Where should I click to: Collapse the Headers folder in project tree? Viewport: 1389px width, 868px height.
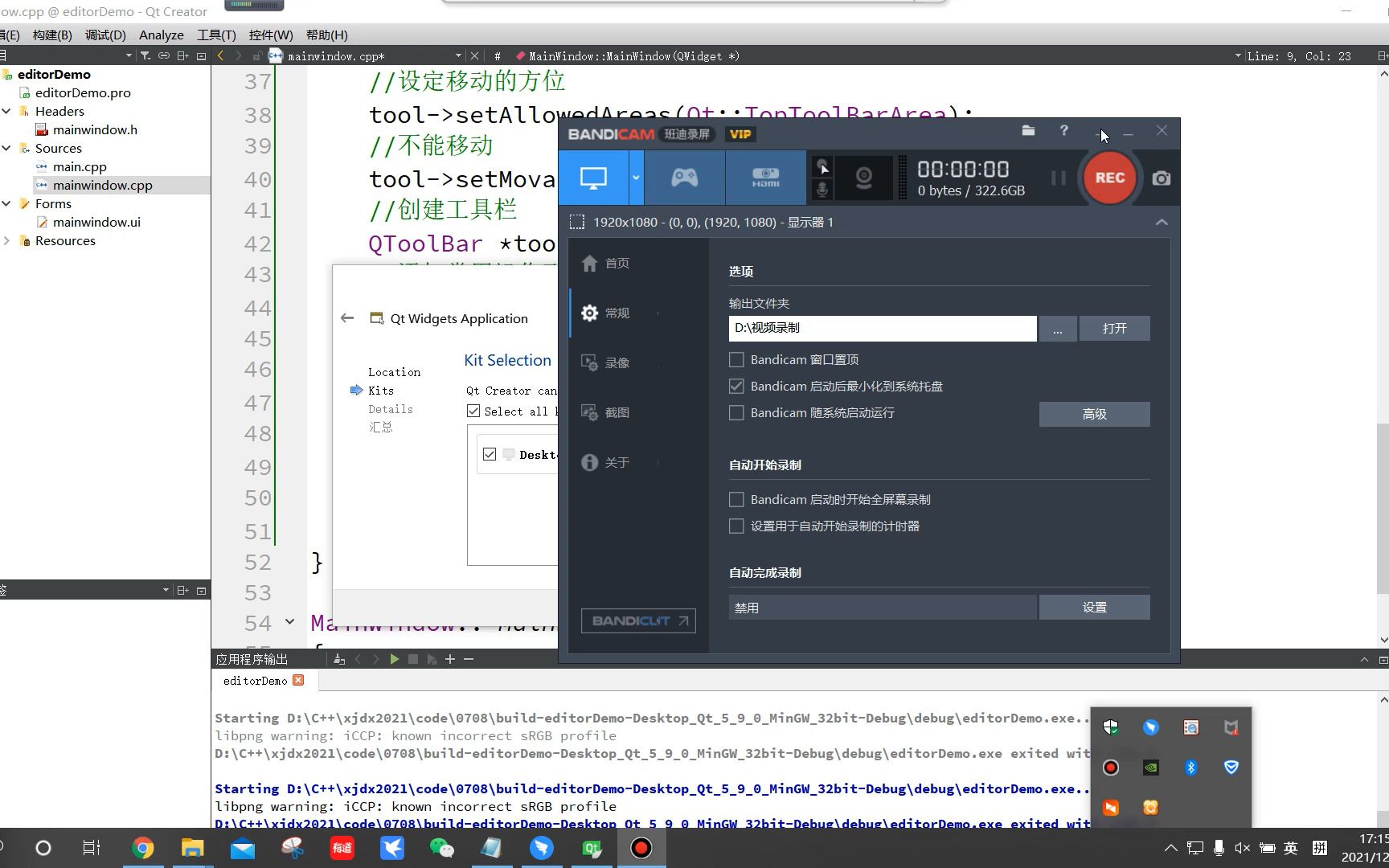6,111
